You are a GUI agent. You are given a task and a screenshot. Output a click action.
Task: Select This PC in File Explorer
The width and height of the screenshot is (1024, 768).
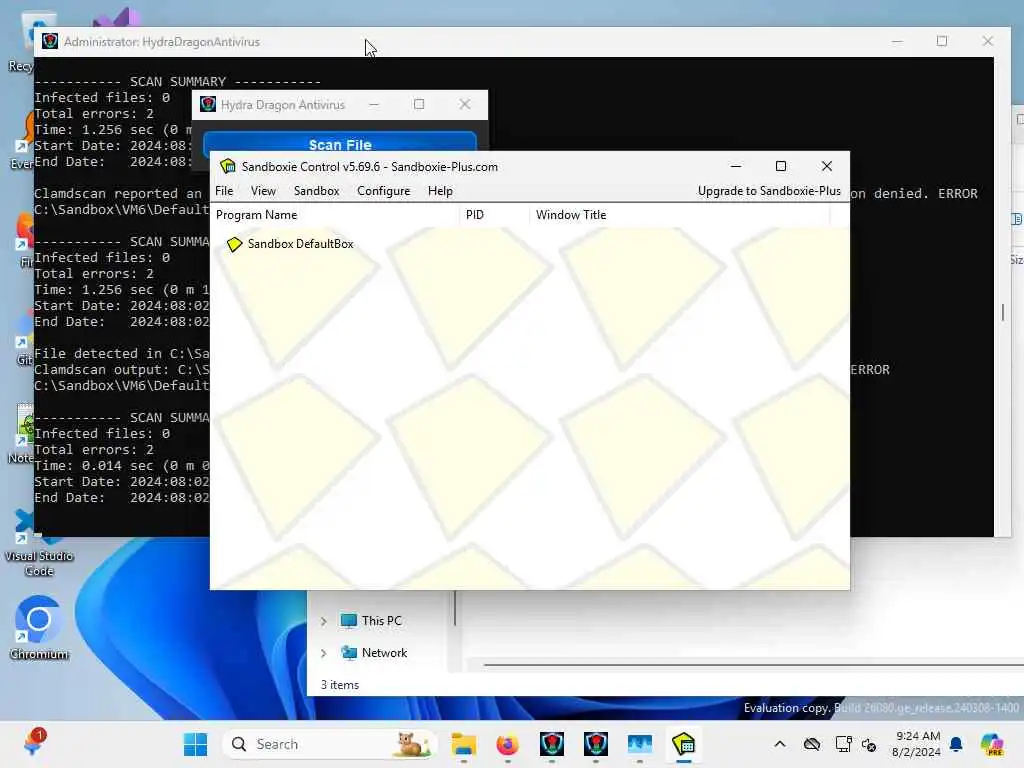pyautogui.click(x=381, y=621)
